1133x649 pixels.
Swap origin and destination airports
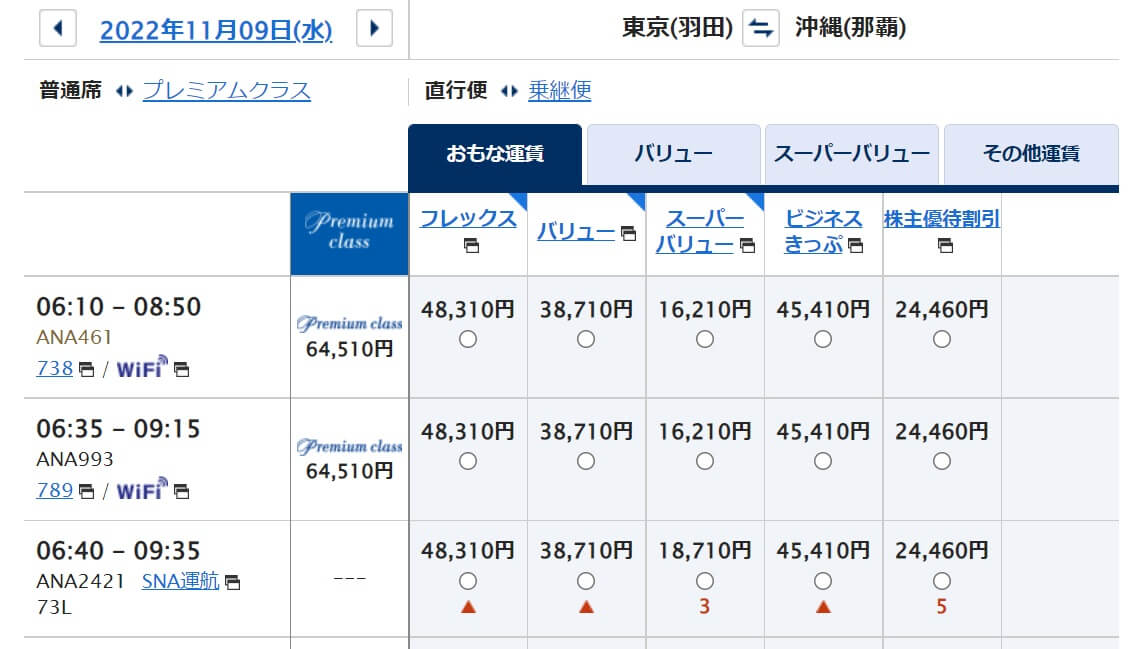click(x=760, y=29)
